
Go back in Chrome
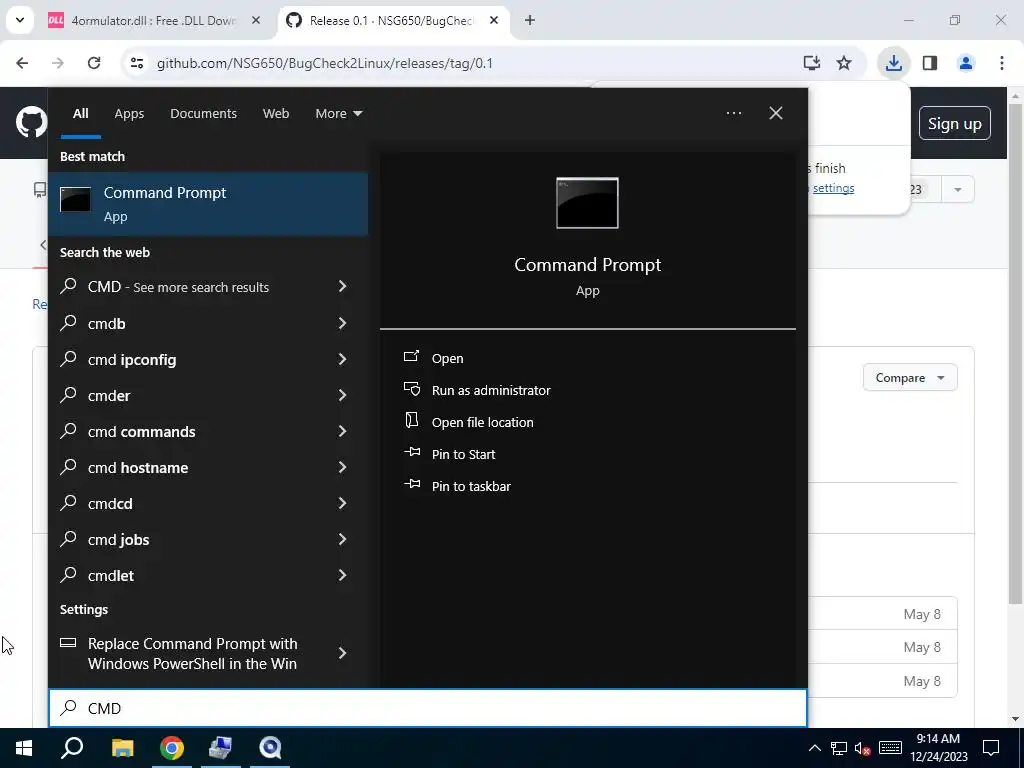coord(22,63)
